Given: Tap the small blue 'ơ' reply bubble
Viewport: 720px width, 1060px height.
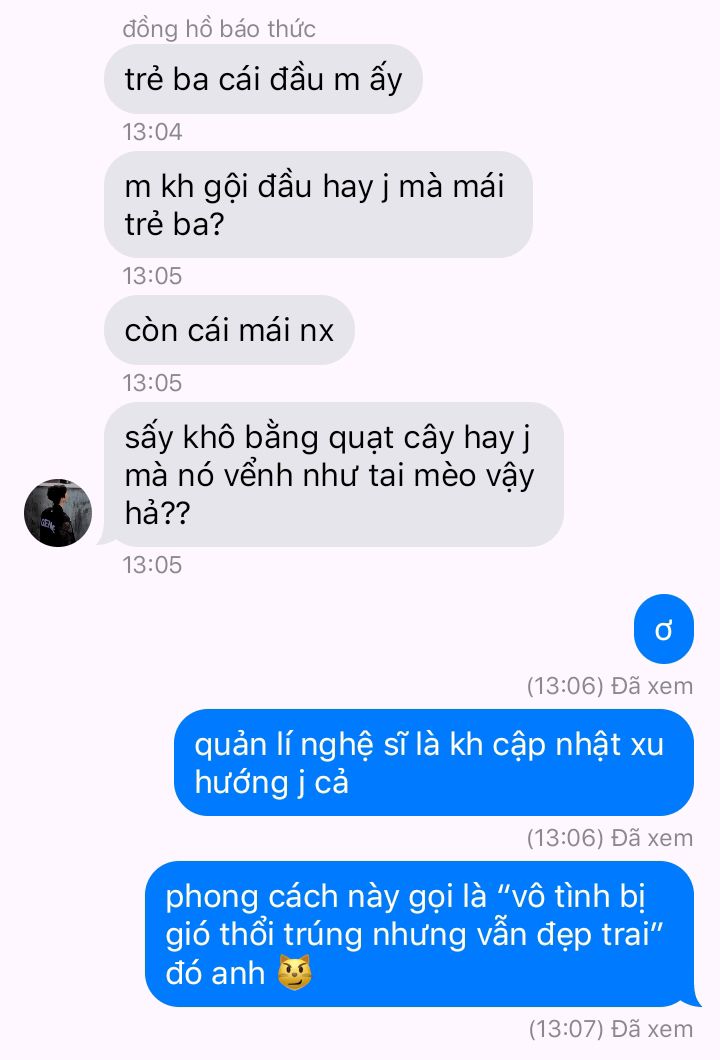Looking at the screenshot, I should [x=664, y=629].
